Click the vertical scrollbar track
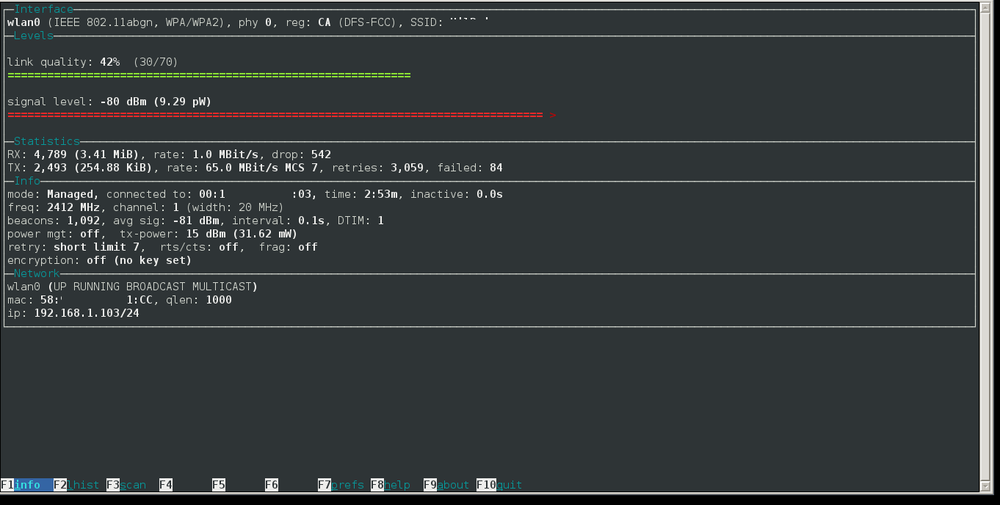Viewport: 1000px width, 505px height. pos(985,247)
